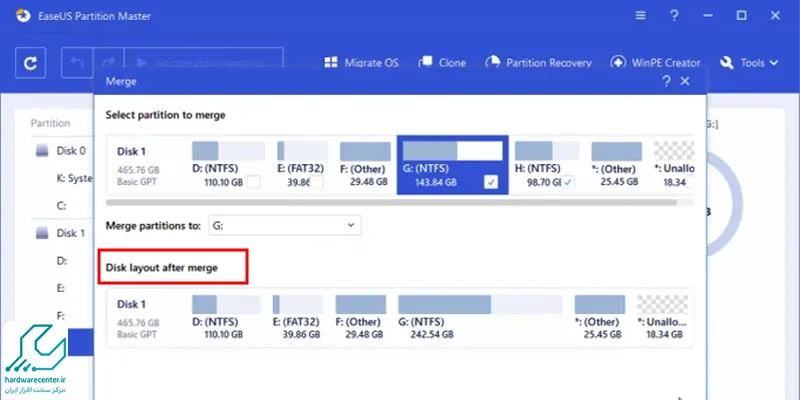
Task: Click the F: (Other) 29.48 GB in result layout
Action: pos(361,317)
